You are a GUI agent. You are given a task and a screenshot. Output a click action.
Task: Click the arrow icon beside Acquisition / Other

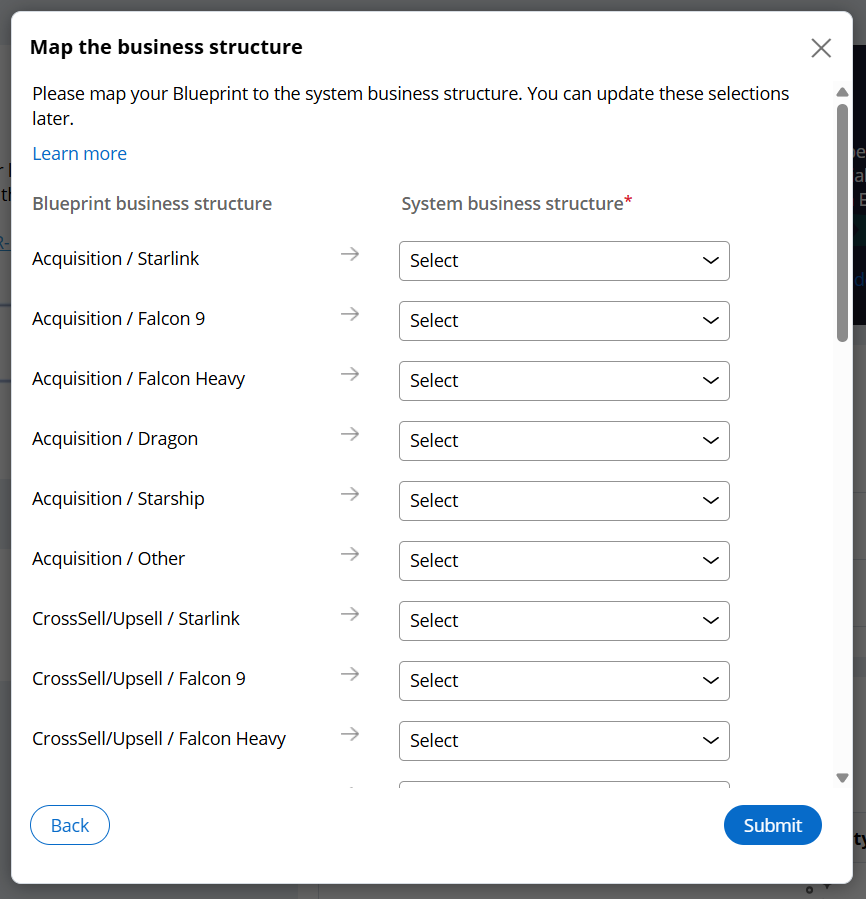point(350,554)
